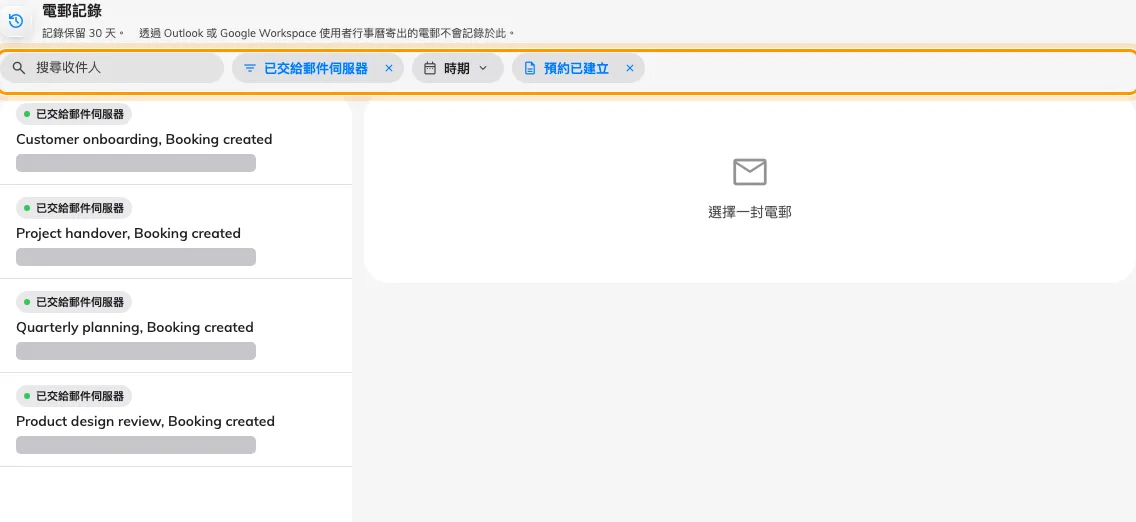Click the 記錄保留 30 天 notice text
The width and height of the screenshot is (1136, 522).
pos(84,33)
